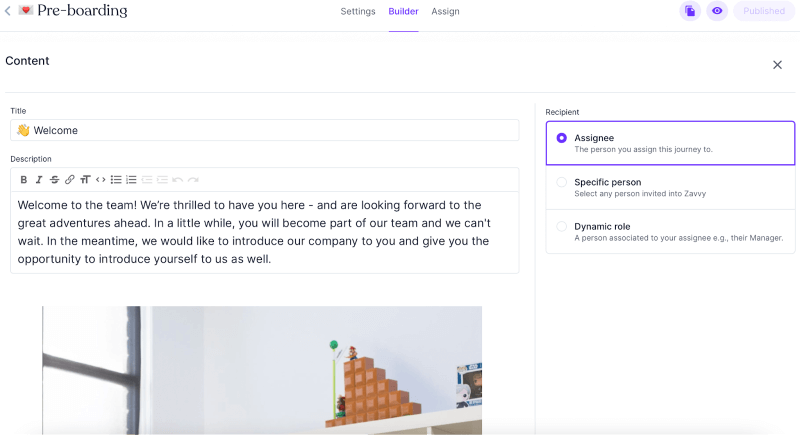Choose Specific person as recipient
800x435 pixels.
(x=561, y=182)
